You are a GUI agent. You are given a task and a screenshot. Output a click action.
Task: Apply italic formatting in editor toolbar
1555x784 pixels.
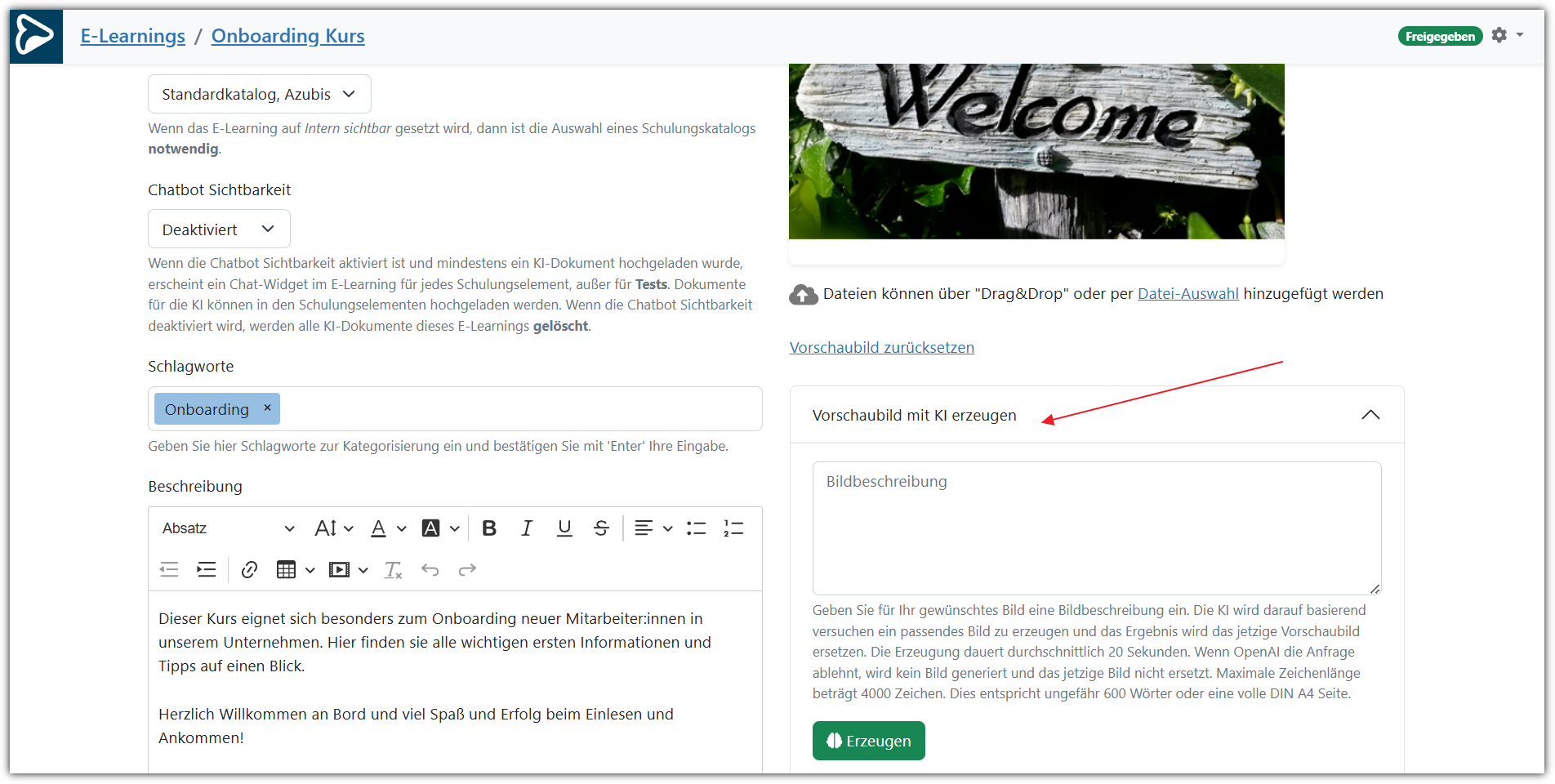coord(527,528)
